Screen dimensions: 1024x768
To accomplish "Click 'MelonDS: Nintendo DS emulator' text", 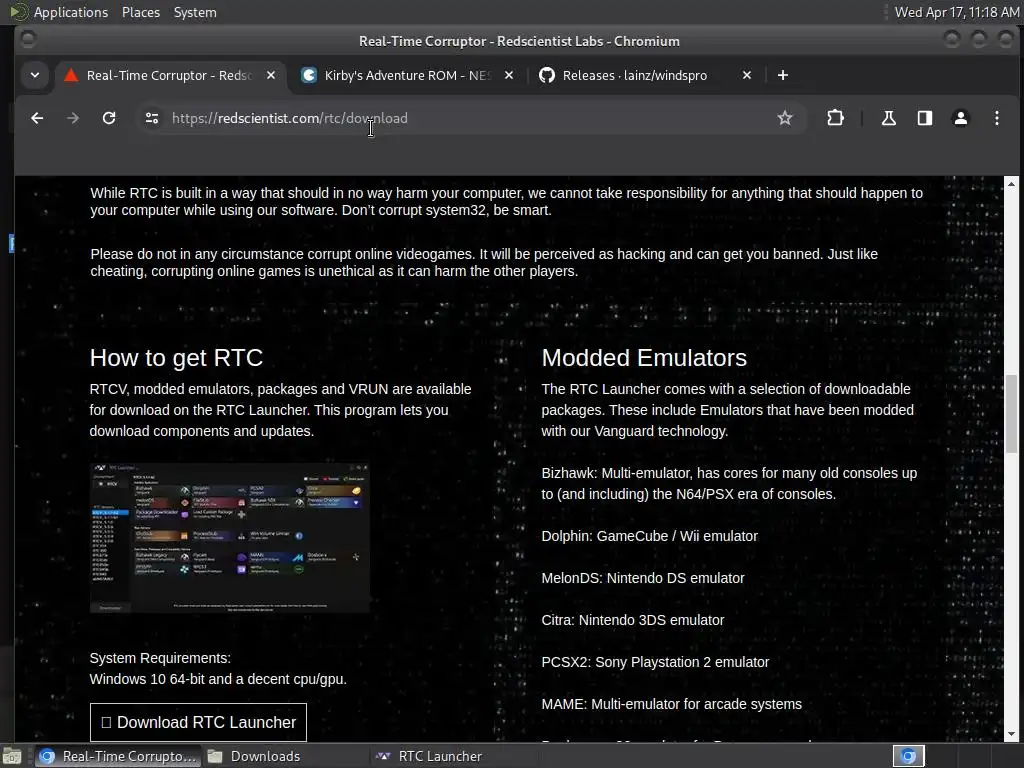I will point(643,578).
